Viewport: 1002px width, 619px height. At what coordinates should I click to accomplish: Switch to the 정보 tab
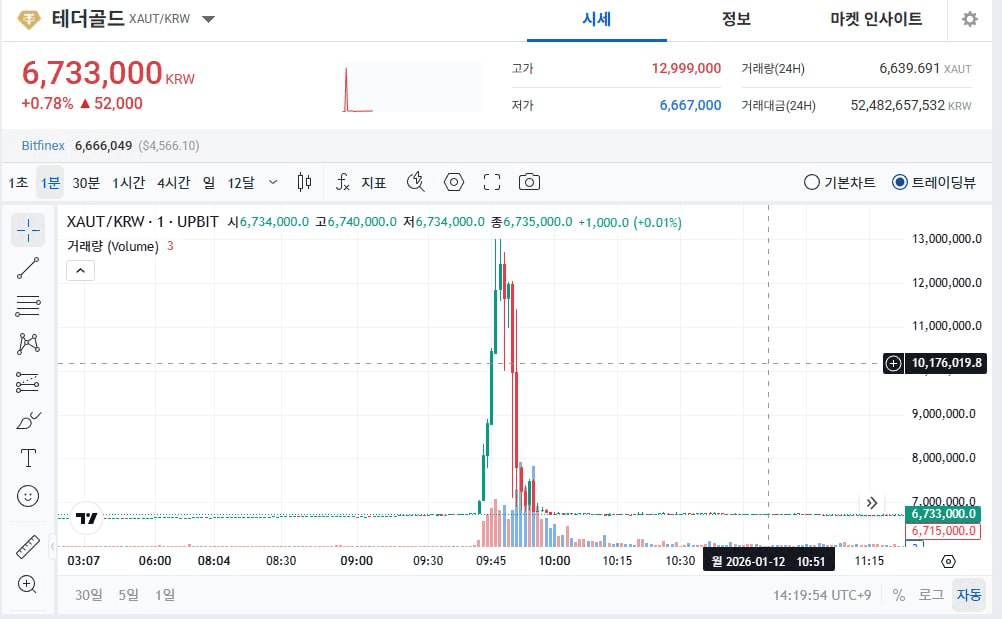pos(736,19)
